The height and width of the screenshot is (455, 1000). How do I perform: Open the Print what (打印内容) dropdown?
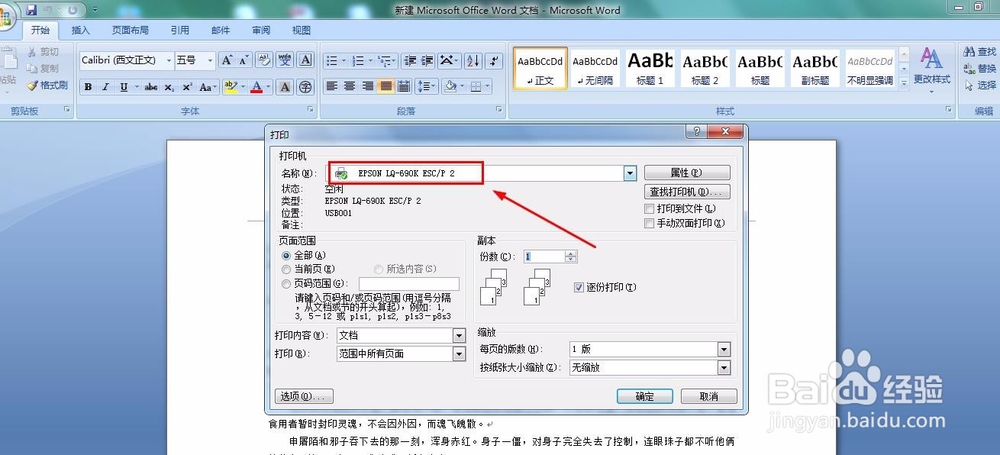(x=459, y=336)
